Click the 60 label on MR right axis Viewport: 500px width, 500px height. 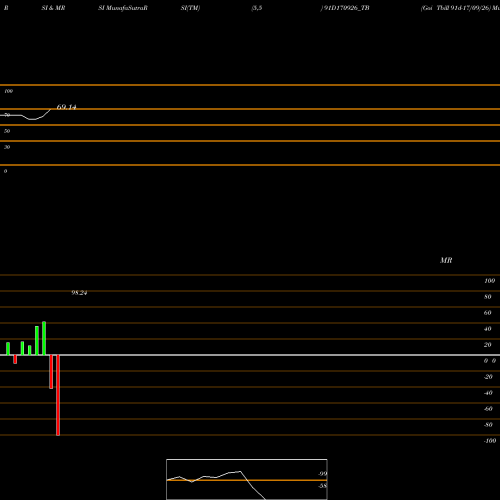coord(488,313)
